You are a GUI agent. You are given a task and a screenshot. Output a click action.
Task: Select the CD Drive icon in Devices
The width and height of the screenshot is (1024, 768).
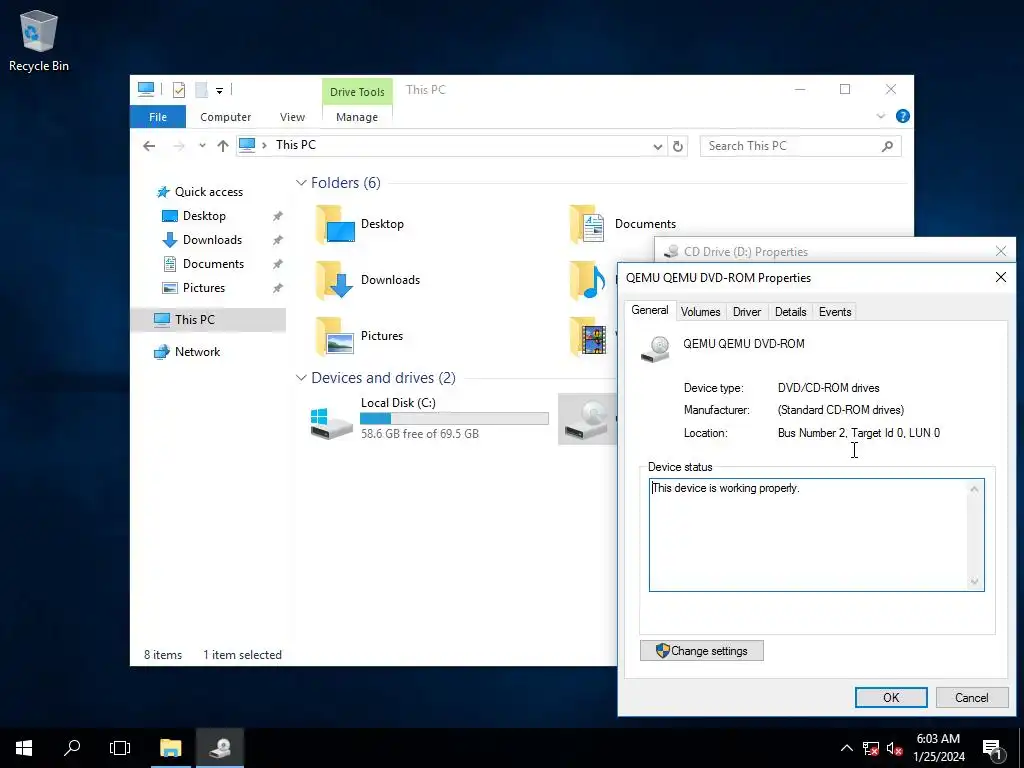(x=587, y=419)
